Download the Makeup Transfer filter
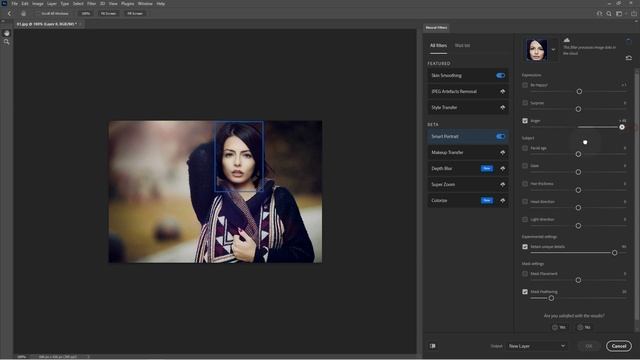 (x=502, y=152)
